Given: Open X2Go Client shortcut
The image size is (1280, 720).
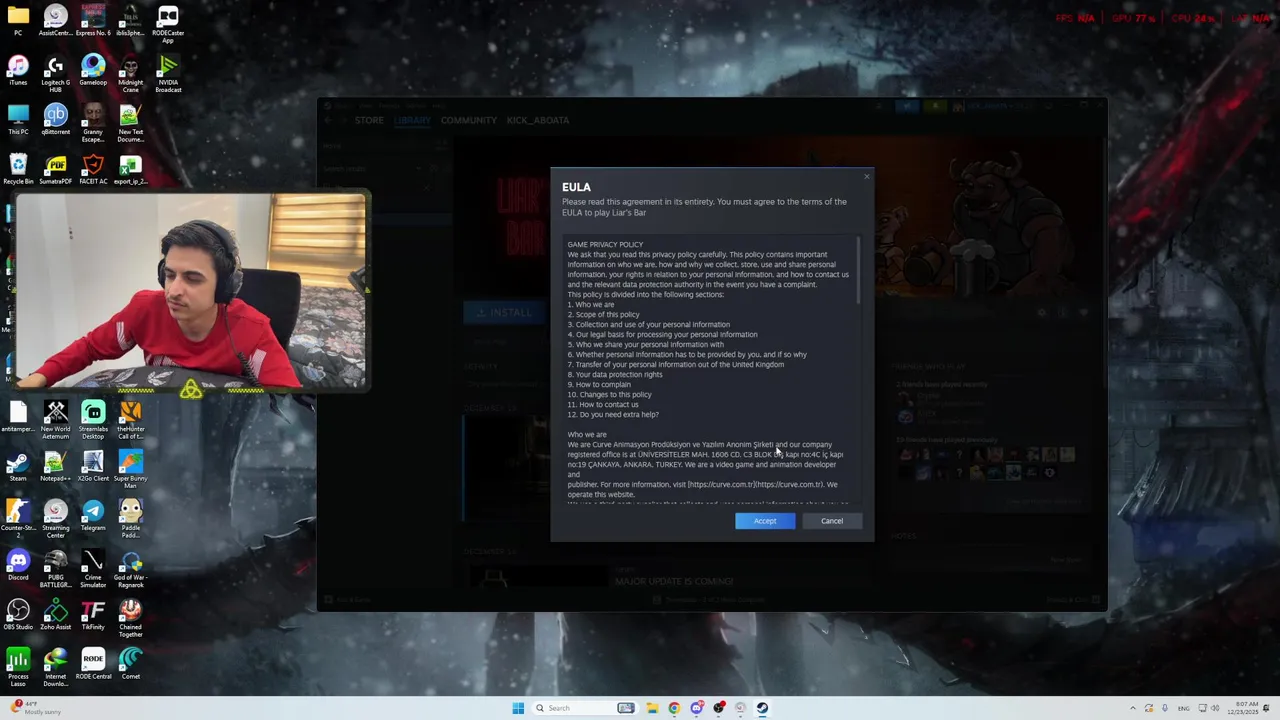Looking at the screenshot, I should [x=93, y=467].
